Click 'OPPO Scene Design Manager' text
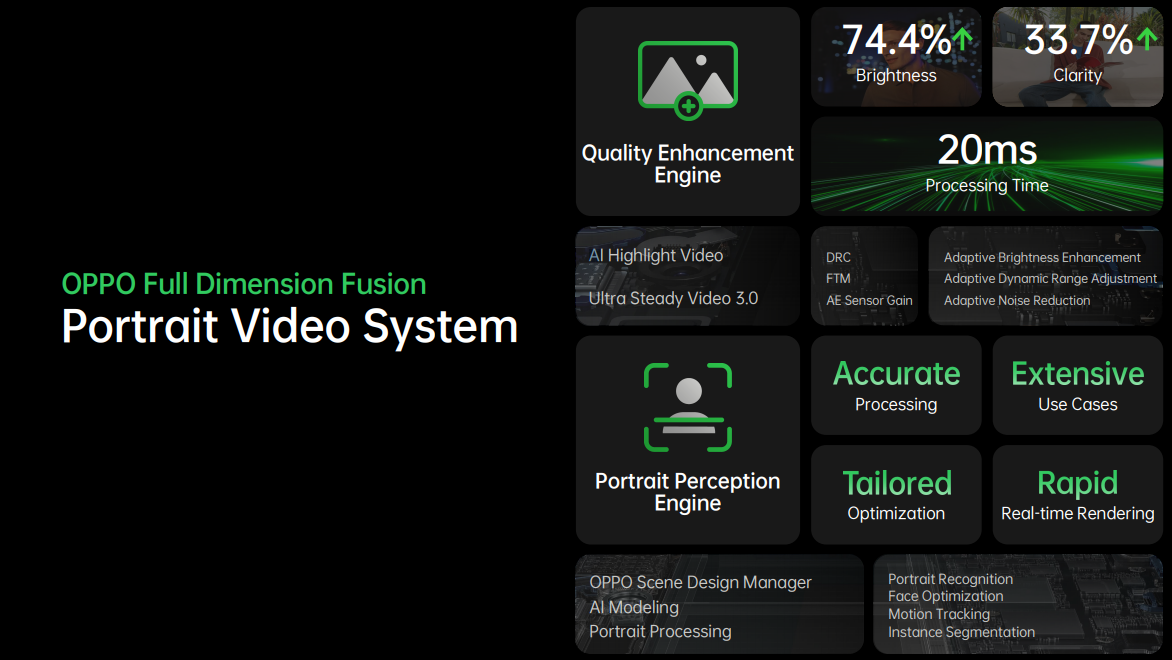The height and width of the screenshot is (660, 1172). coord(700,582)
